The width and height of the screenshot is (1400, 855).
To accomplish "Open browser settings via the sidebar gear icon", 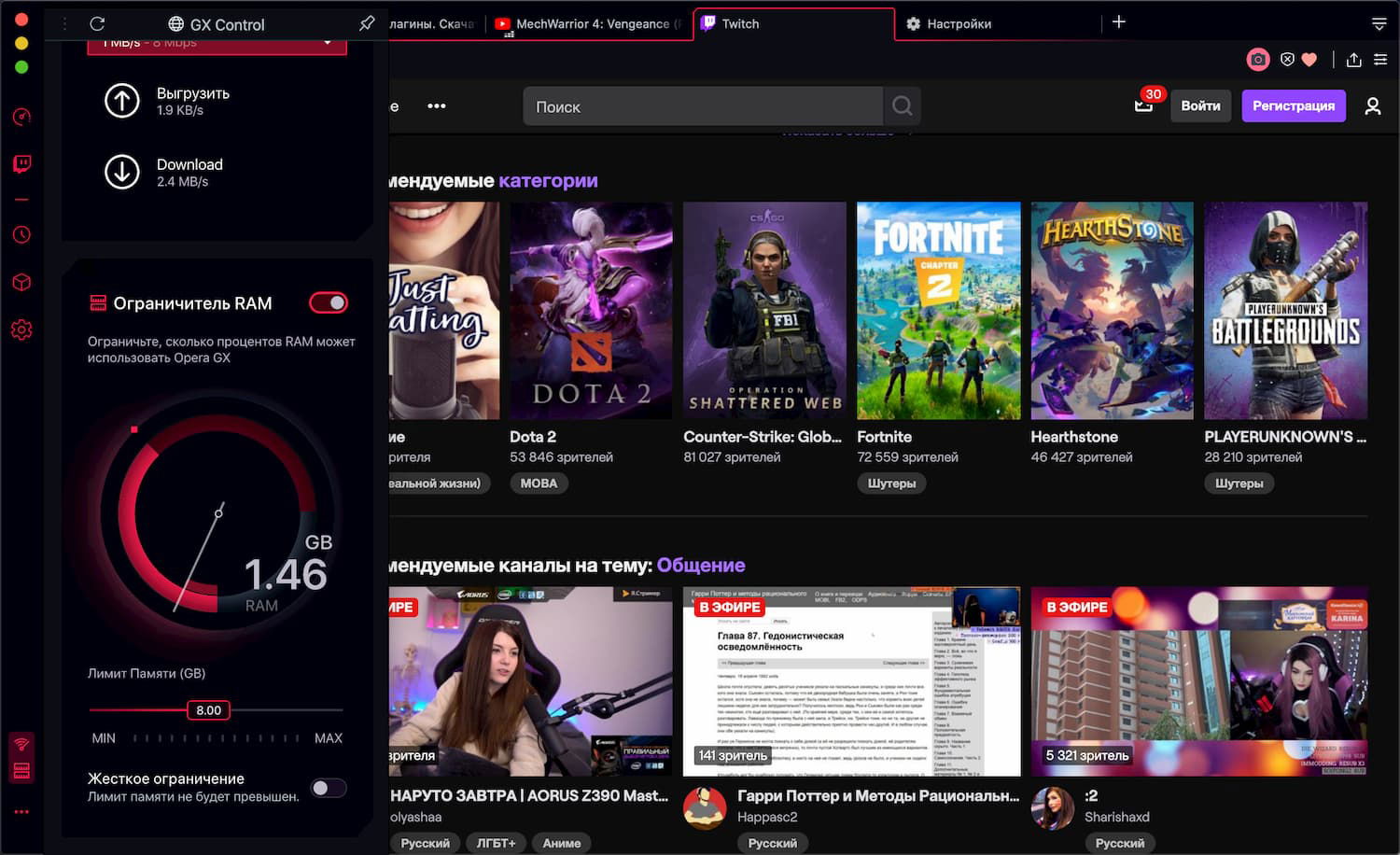I will click(x=21, y=329).
